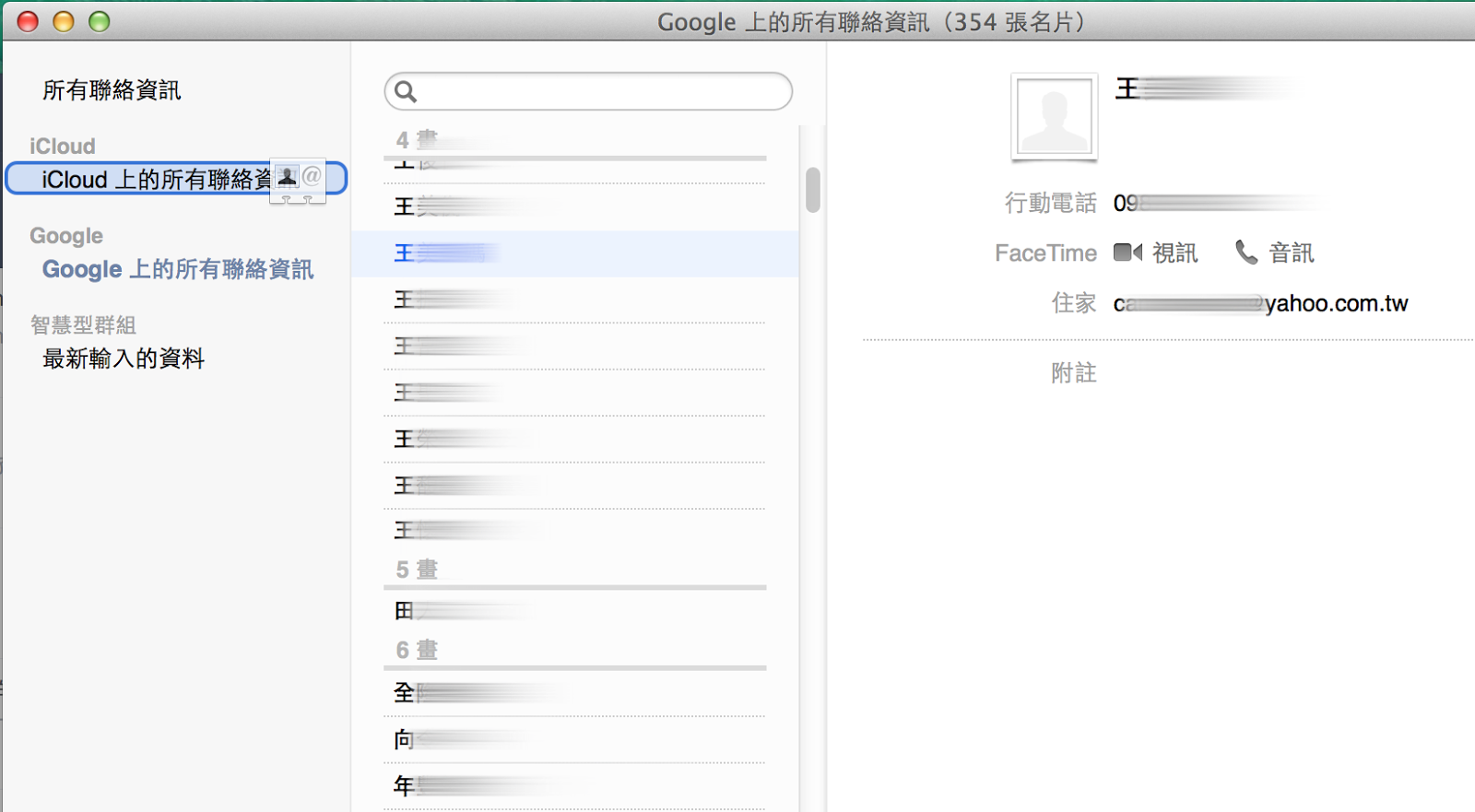1475x812 pixels.
Task: Focus the contacts search field
Action: coord(588,91)
